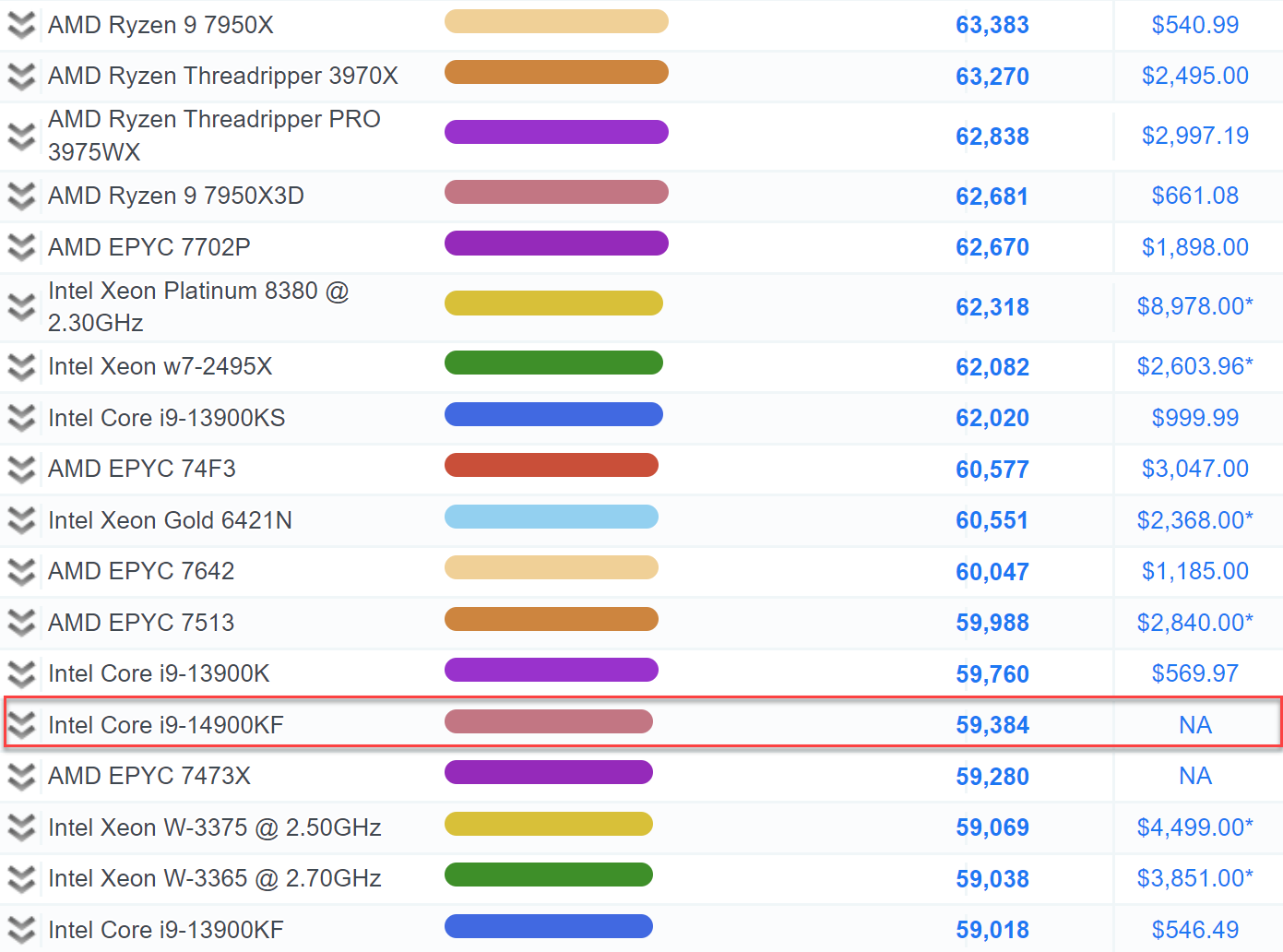Expand Threadripper PRO 3975WX row chevron
This screenshot has width=1283, height=952.
point(21,136)
